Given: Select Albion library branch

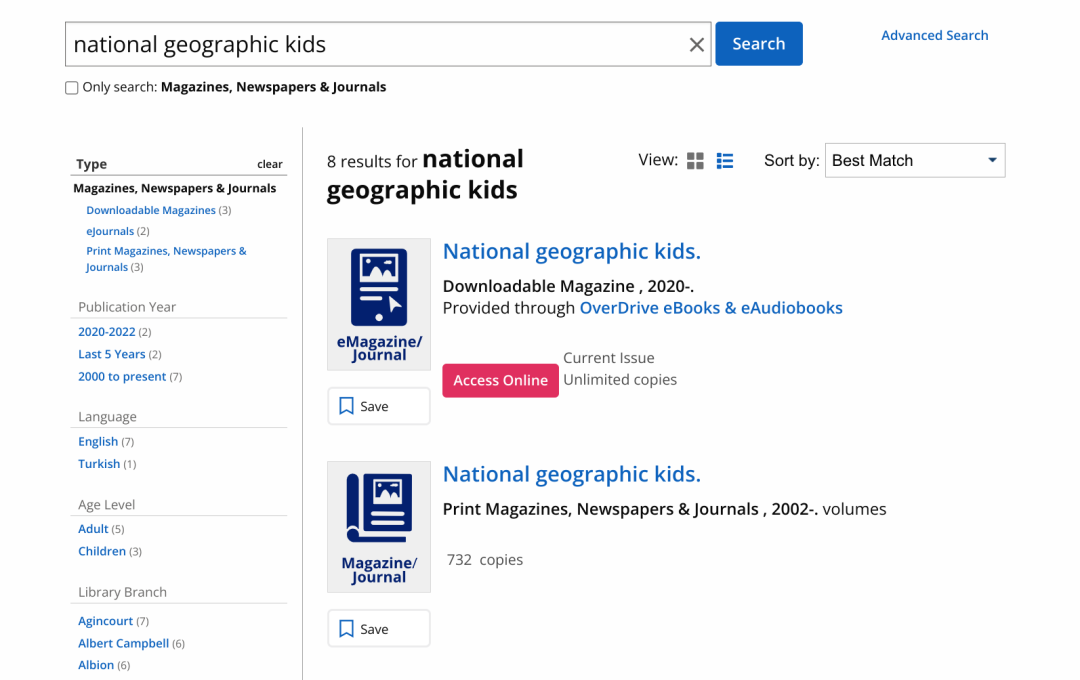Looking at the screenshot, I should [x=96, y=665].
